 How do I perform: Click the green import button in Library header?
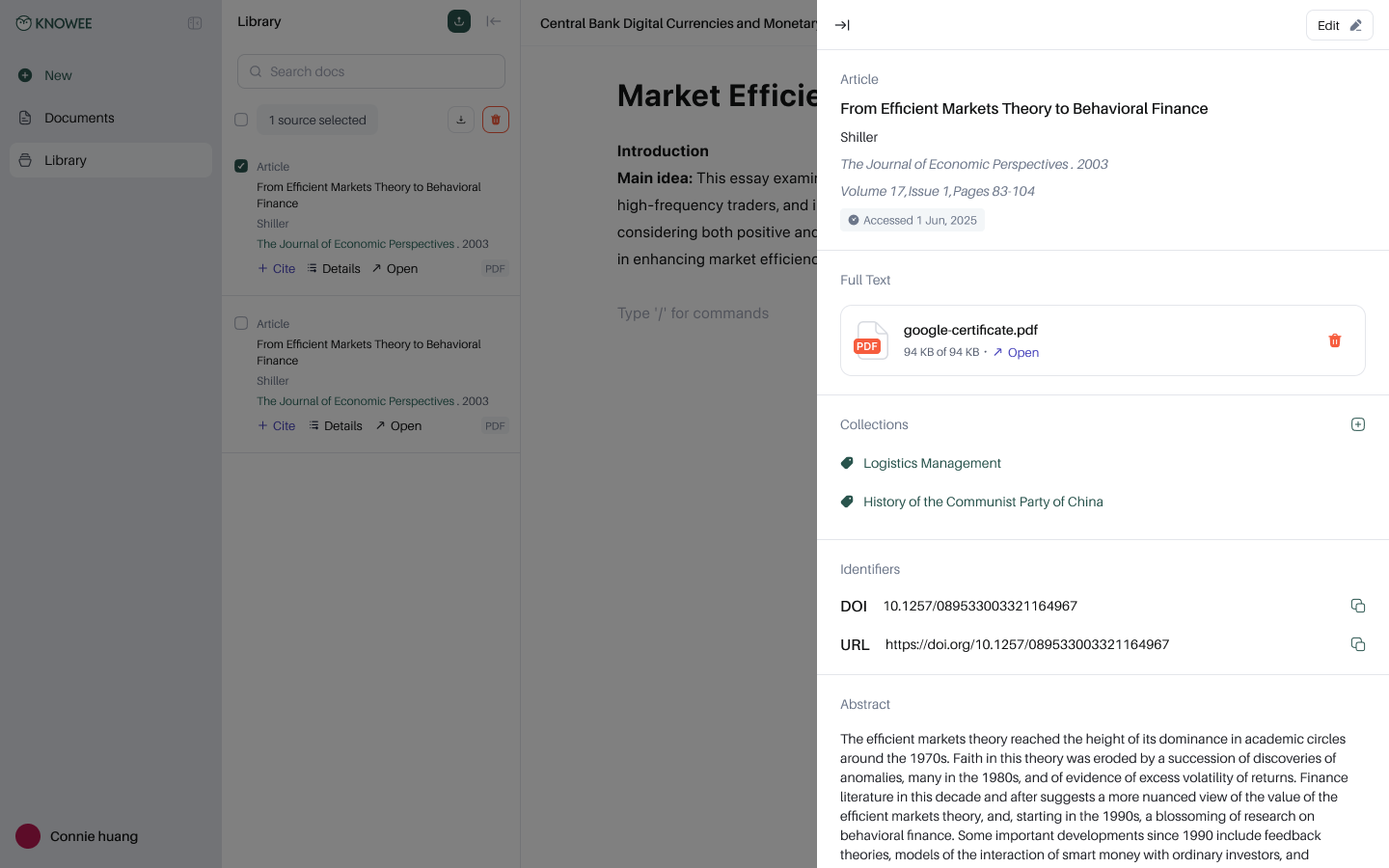tap(459, 21)
